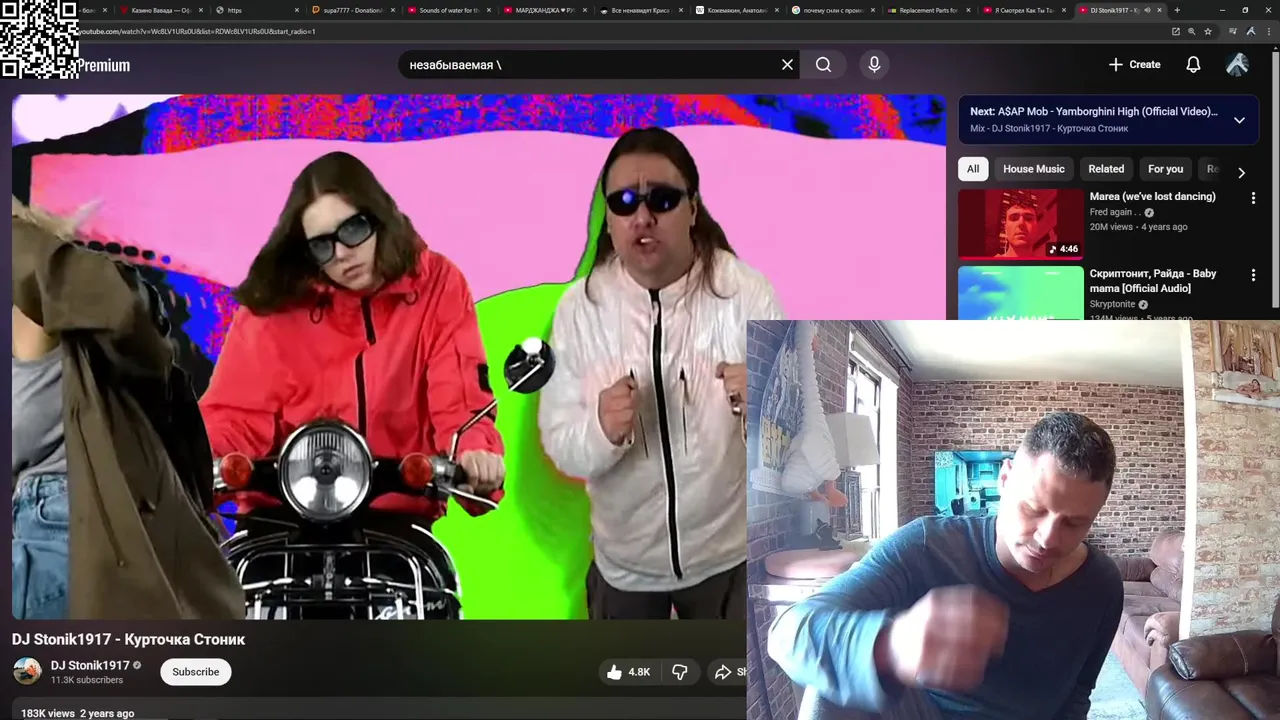Open options for the Marea video
Screen dimensions: 1280x720
point(1253,198)
